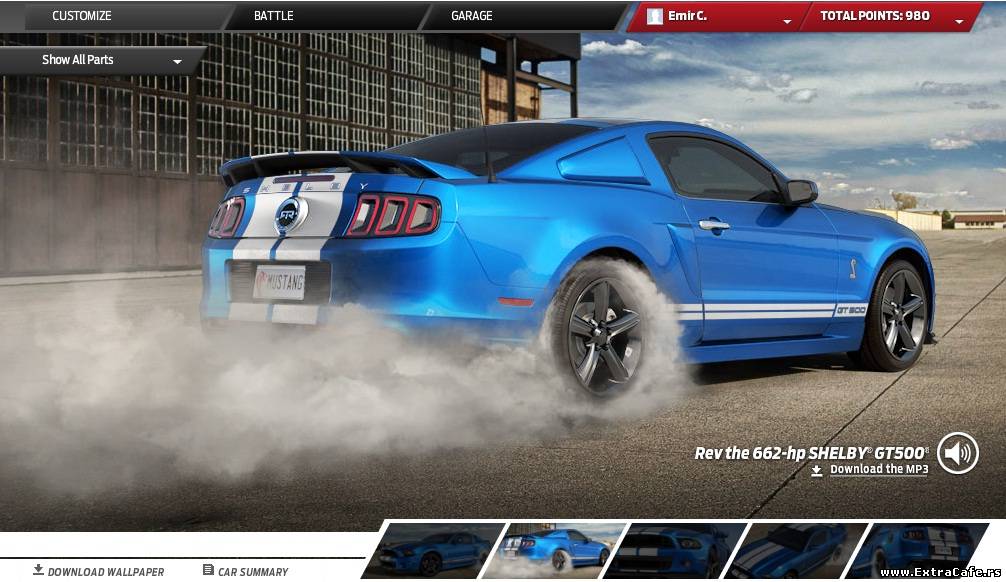1006x582 pixels.
Task: Select the top-down stripes view thumbnail
Action: pyautogui.click(x=797, y=550)
